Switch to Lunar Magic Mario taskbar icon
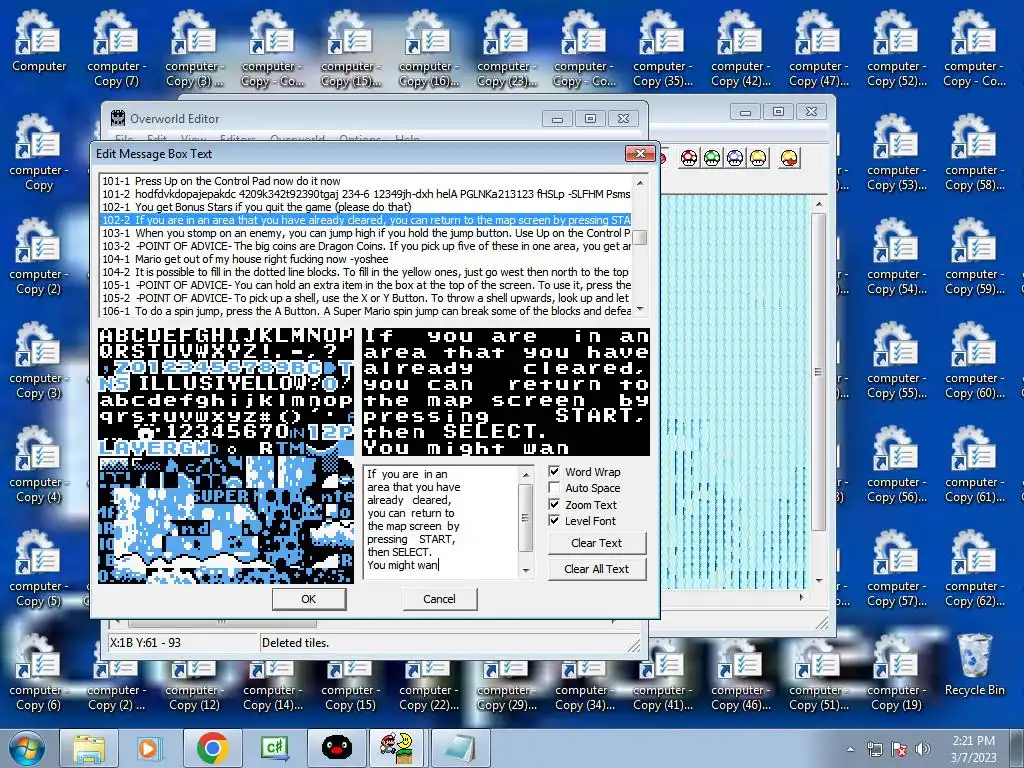The width and height of the screenshot is (1024, 768). point(398,748)
